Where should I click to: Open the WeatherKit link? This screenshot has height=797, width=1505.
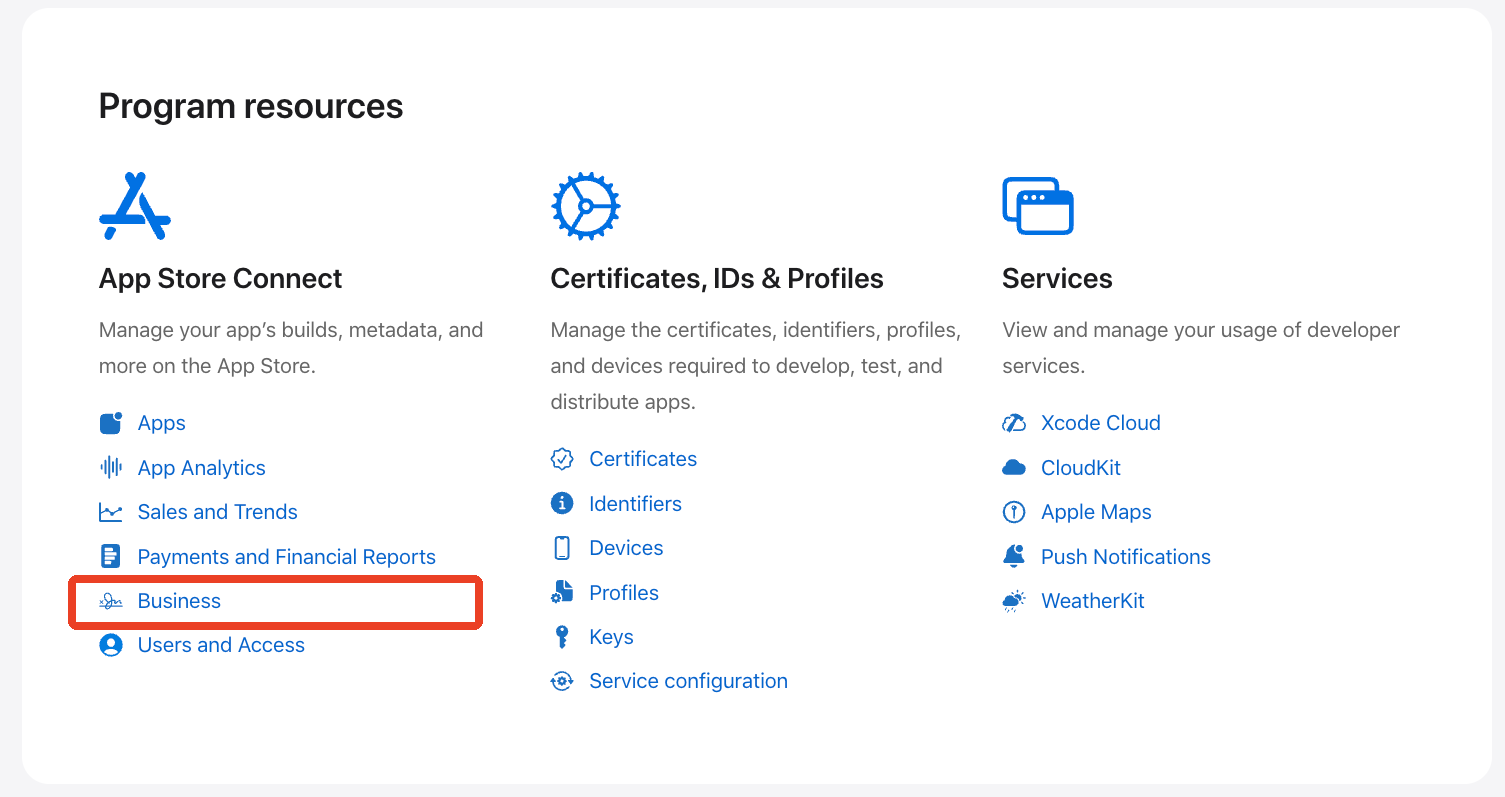(x=1093, y=601)
